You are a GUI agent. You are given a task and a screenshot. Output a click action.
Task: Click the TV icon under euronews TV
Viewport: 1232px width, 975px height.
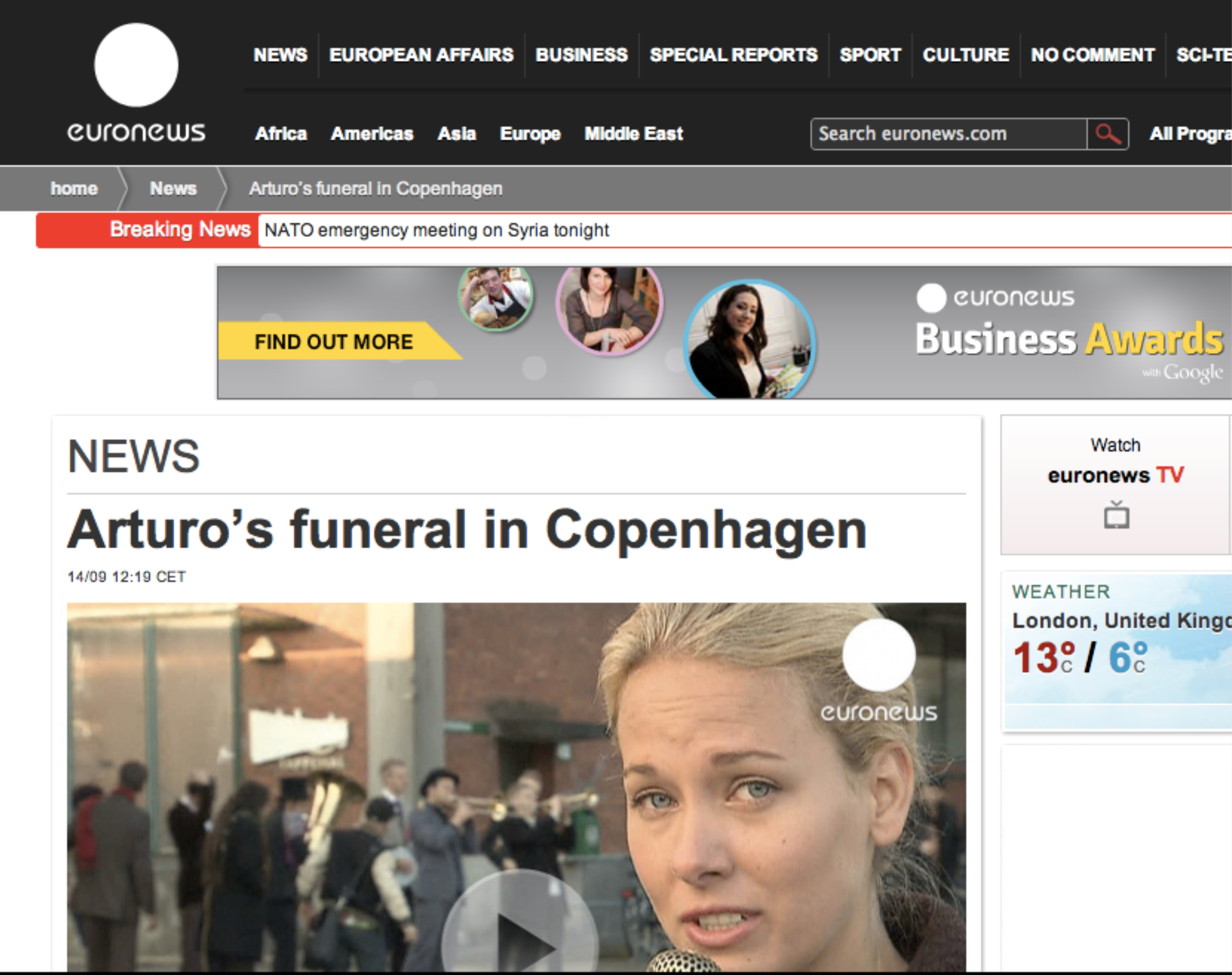(x=1116, y=515)
